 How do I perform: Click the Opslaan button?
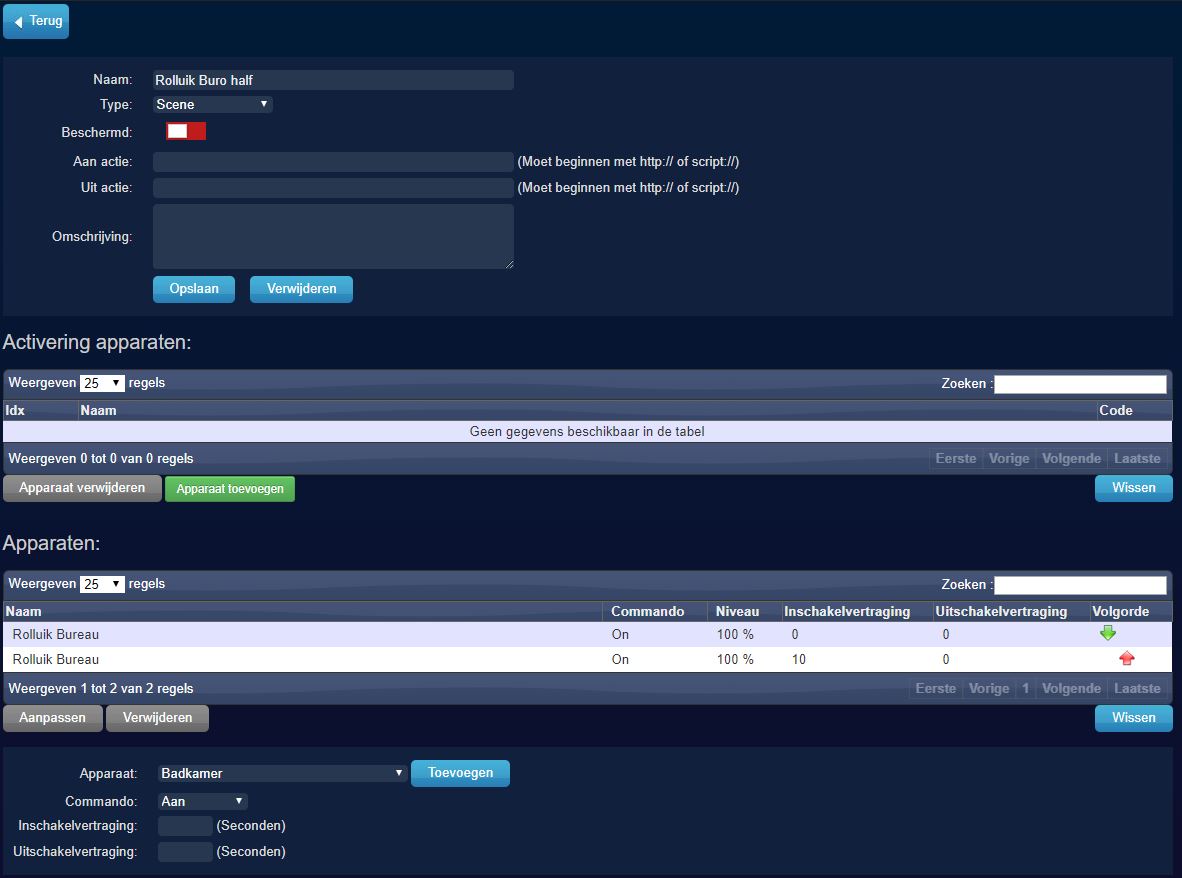(x=194, y=289)
